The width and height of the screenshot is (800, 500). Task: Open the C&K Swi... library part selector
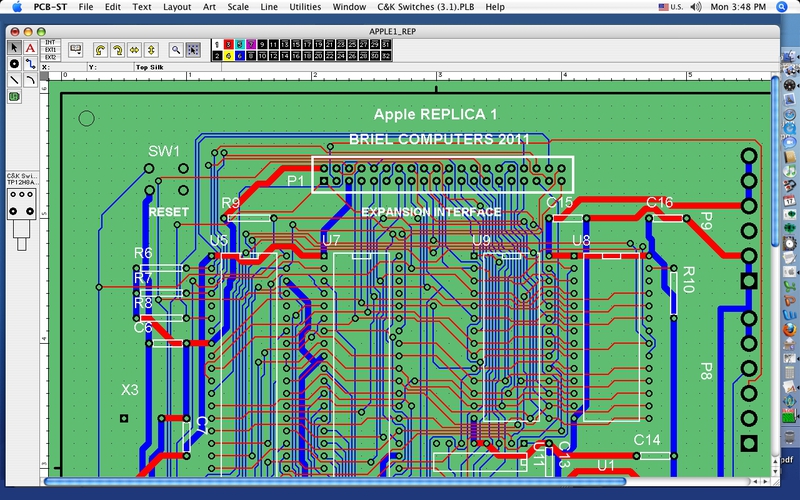click(22, 179)
